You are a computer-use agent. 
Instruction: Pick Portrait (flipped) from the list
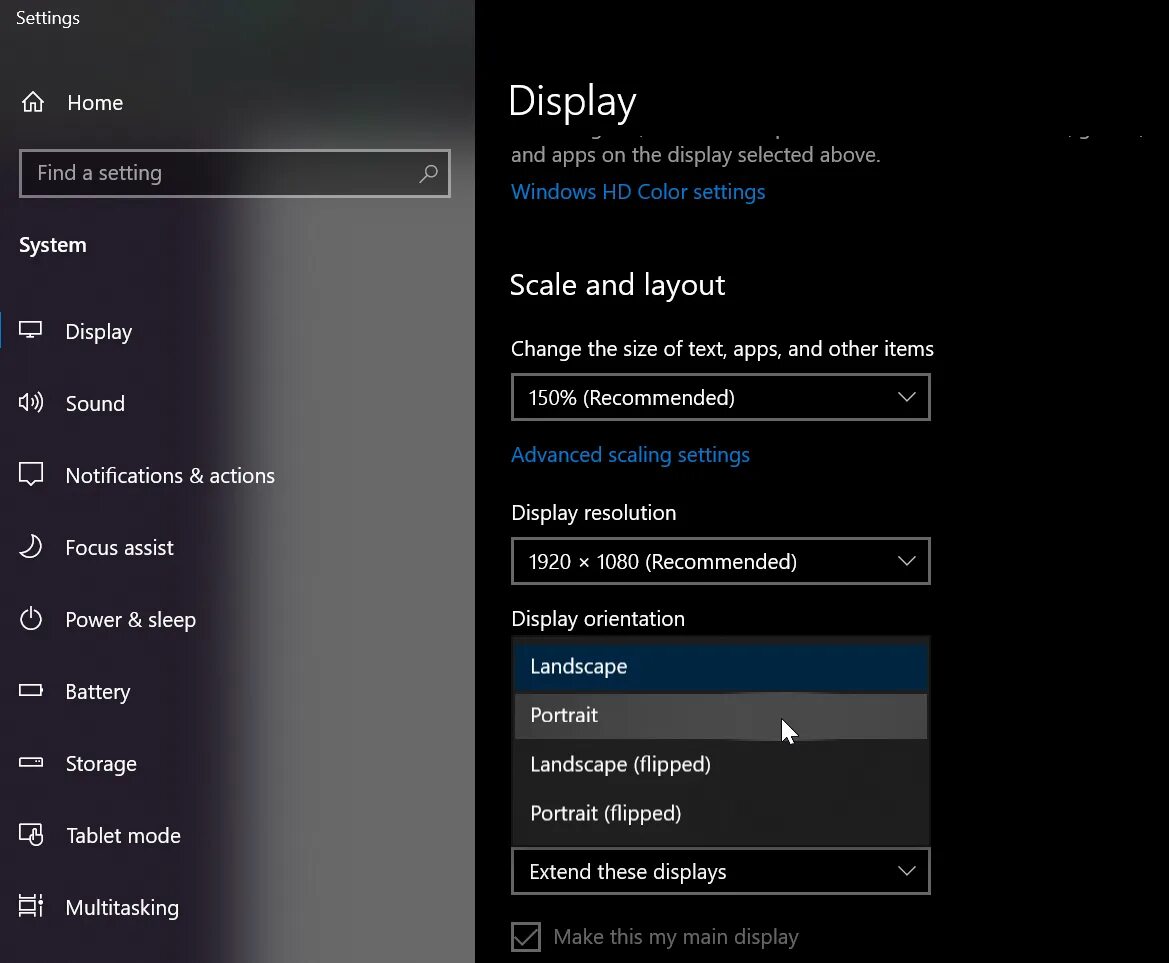(x=720, y=813)
